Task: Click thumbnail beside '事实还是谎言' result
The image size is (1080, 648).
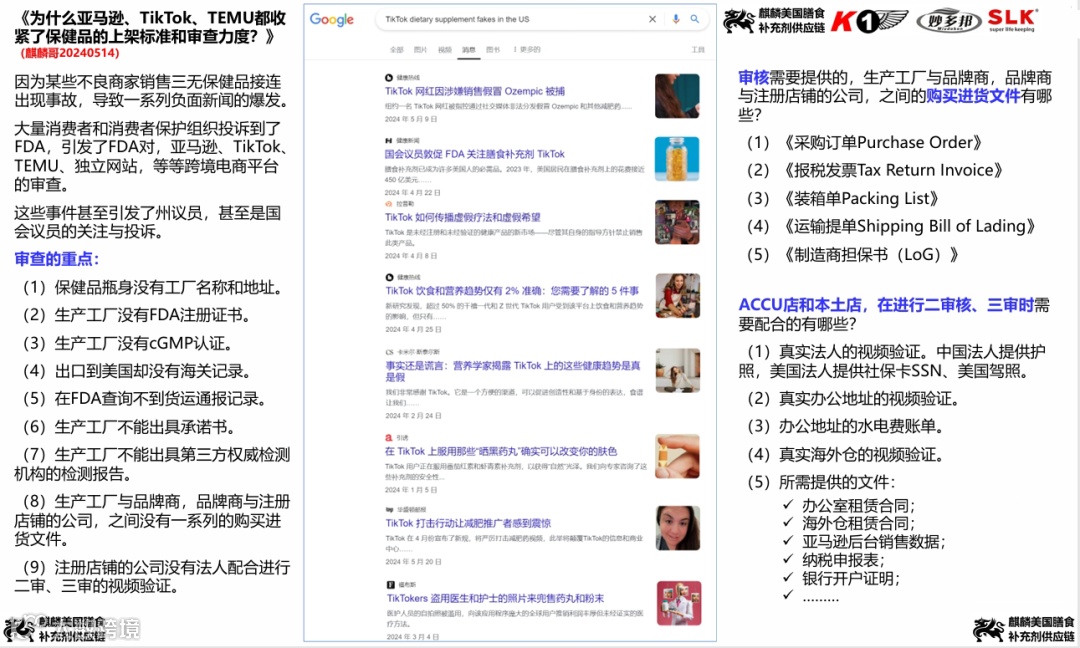Action: 677,370
